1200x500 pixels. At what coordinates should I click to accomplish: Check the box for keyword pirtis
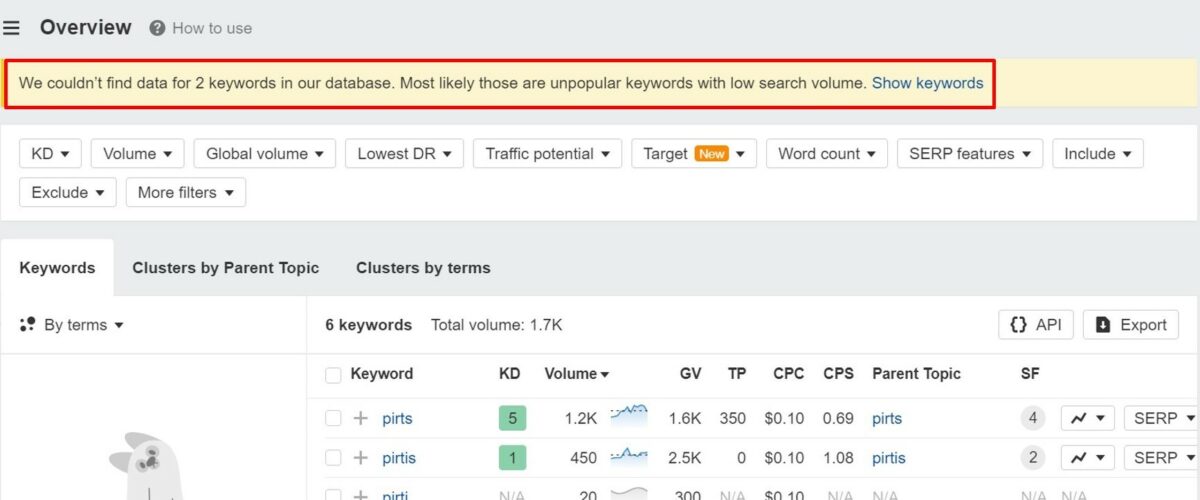pyautogui.click(x=333, y=458)
